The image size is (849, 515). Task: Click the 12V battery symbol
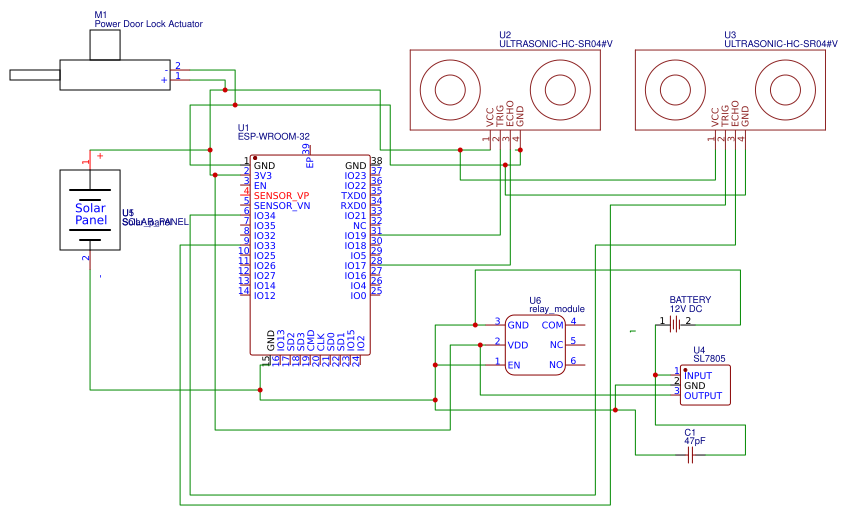(675, 324)
